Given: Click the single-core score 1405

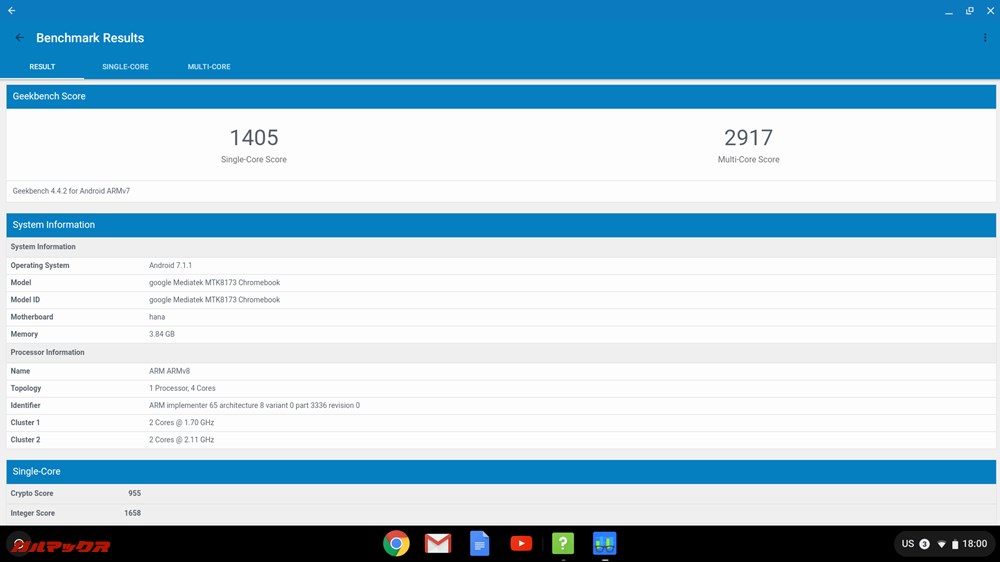Looking at the screenshot, I should tap(254, 137).
